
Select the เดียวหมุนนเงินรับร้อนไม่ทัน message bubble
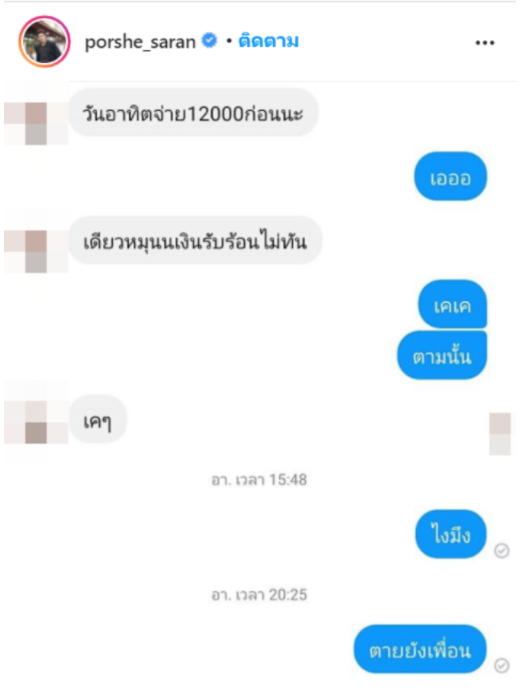[195, 240]
